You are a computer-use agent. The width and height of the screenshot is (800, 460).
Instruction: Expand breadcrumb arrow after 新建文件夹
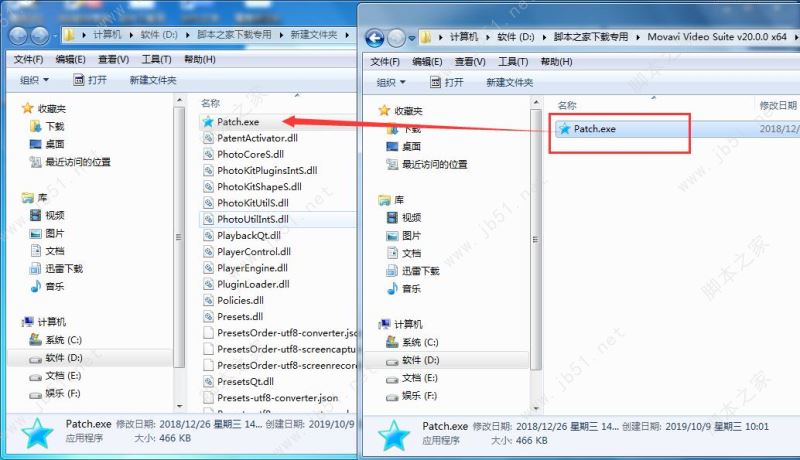click(347, 35)
